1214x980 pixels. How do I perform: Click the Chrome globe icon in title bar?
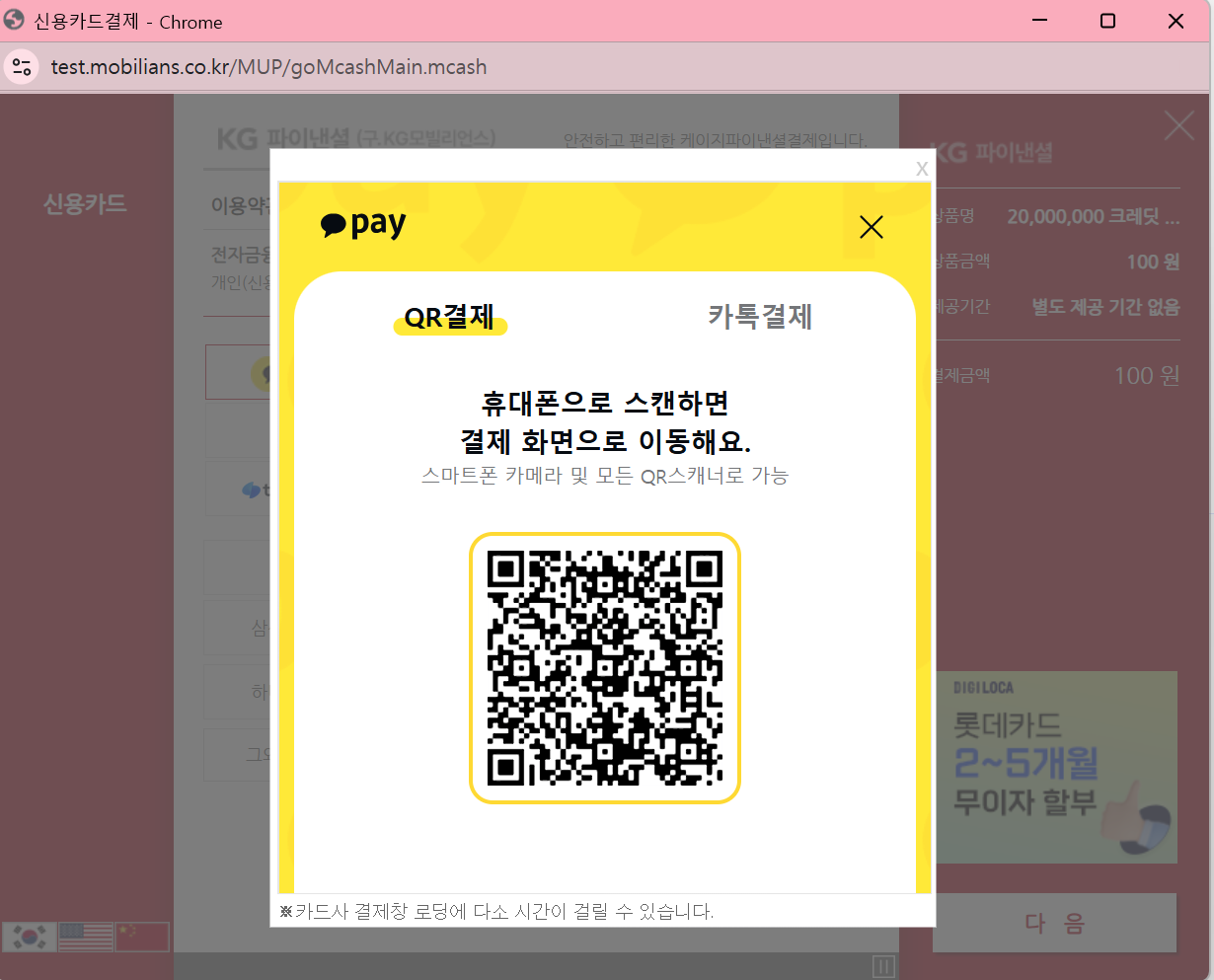tap(14, 21)
